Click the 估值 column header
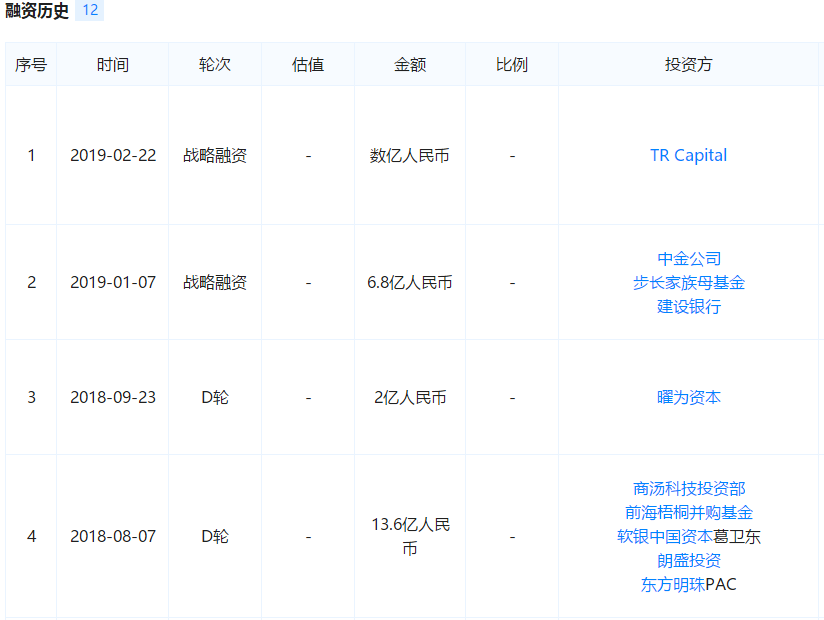This screenshot has width=824, height=620. point(308,65)
